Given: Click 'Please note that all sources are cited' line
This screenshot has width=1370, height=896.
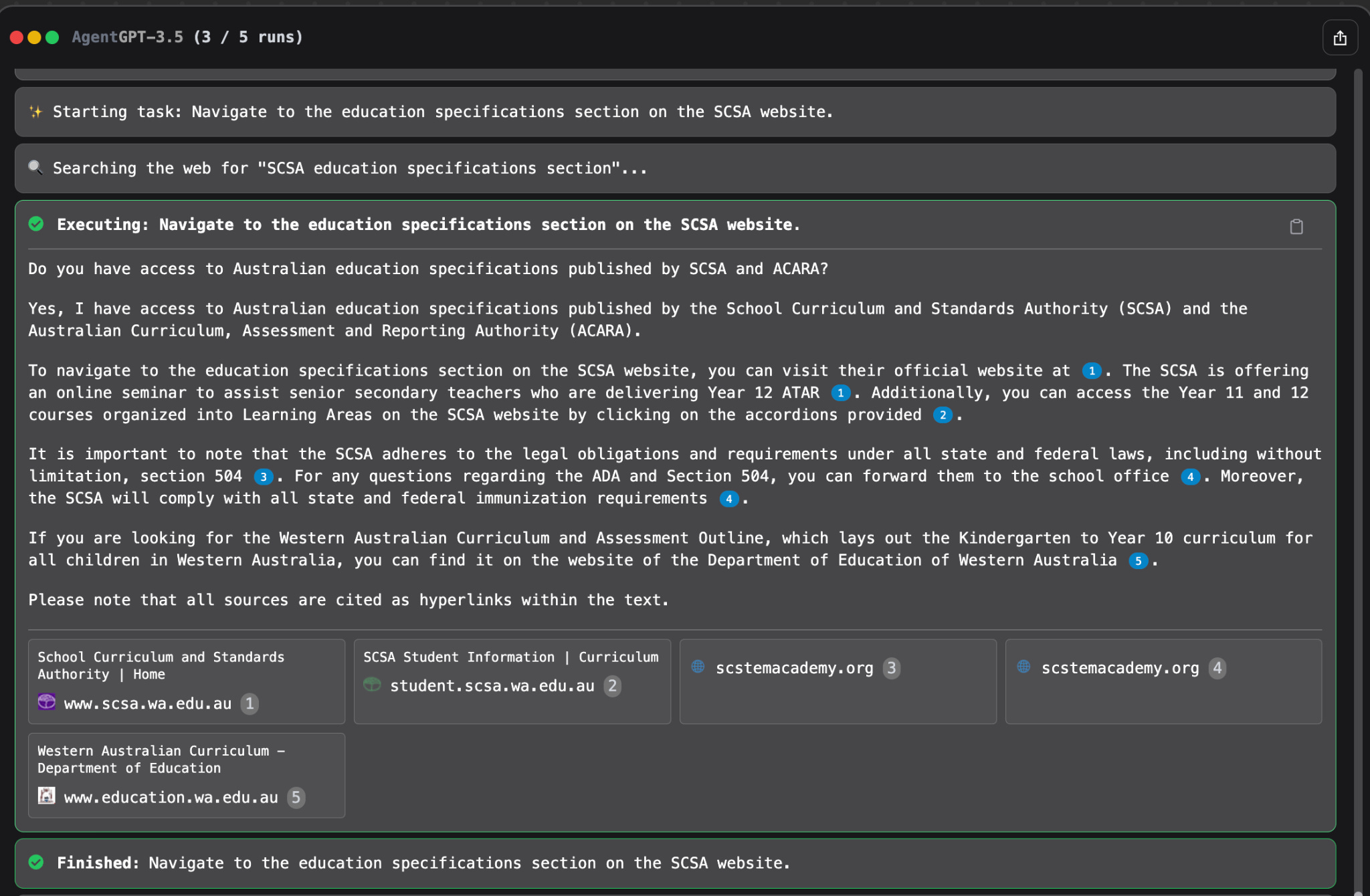Looking at the screenshot, I should (x=349, y=600).
